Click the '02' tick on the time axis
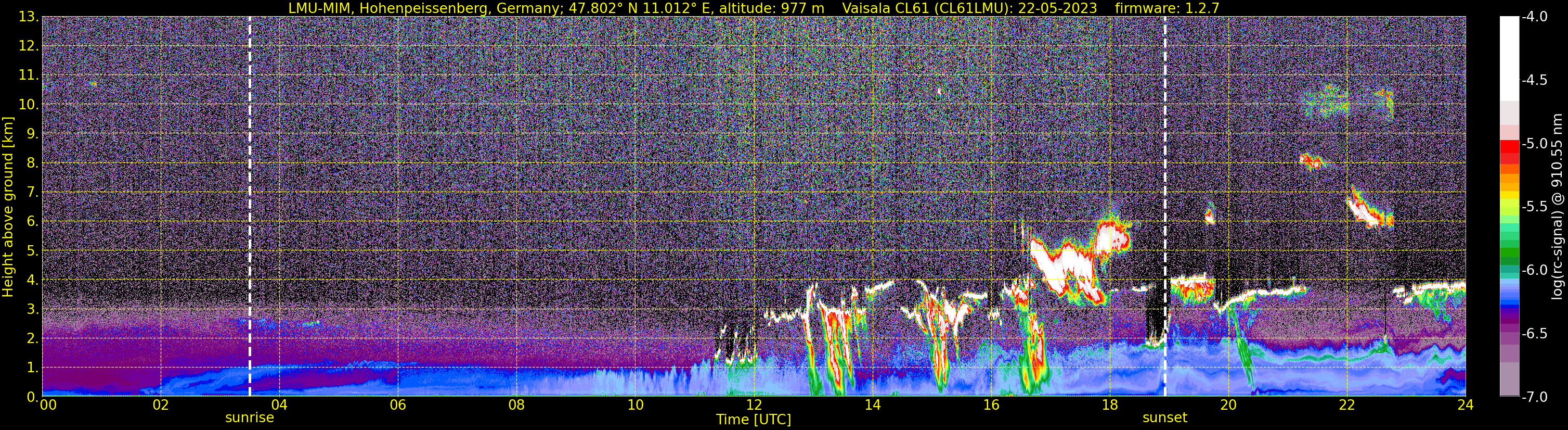 pyautogui.click(x=160, y=404)
